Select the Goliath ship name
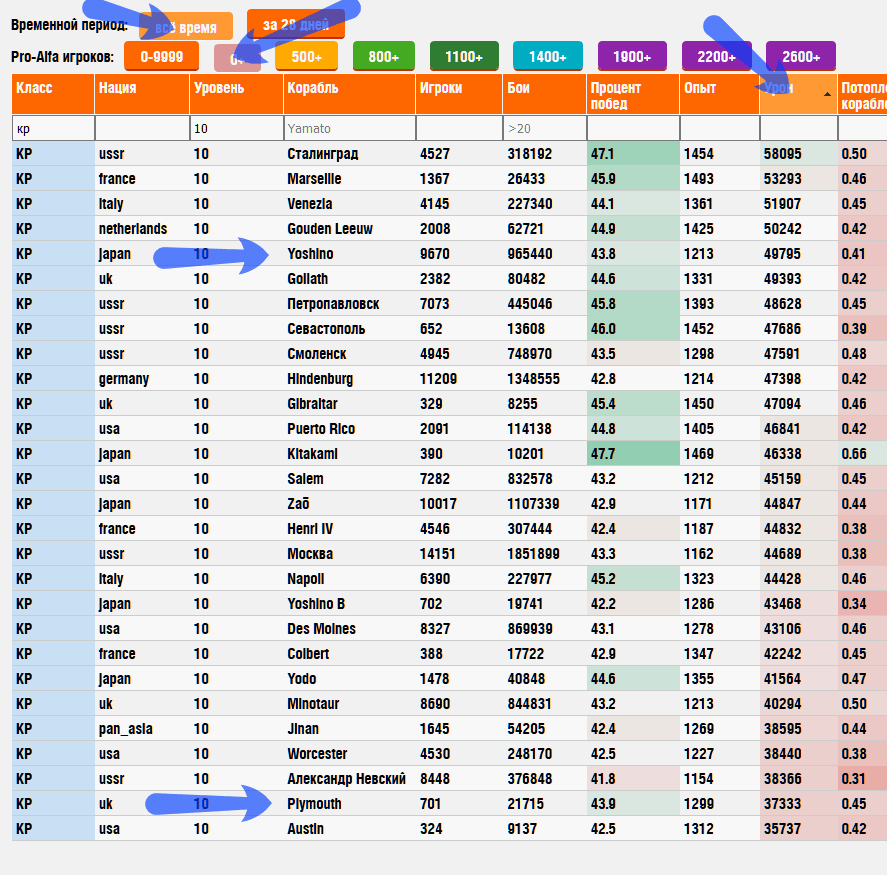Image resolution: width=887 pixels, height=875 pixels. pyautogui.click(x=307, y=279)
